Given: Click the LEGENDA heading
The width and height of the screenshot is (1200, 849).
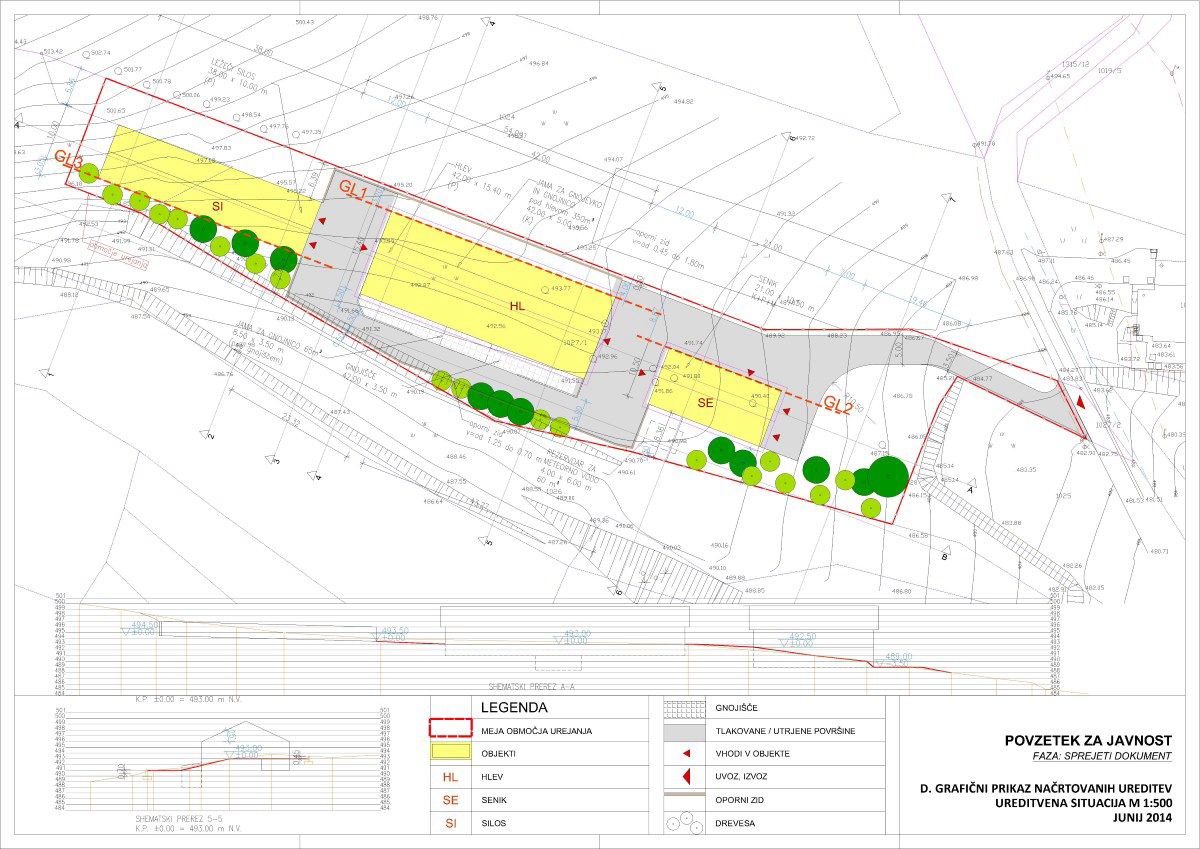Looking at the screenshot, I should click(x=513, y=707).
